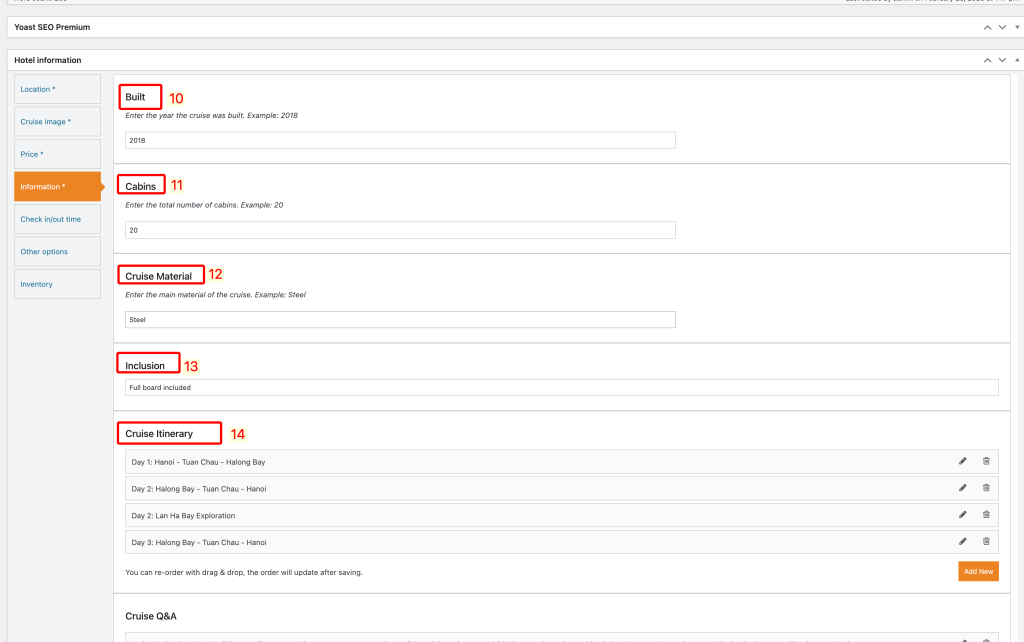The image size is (1024, 642).
Task: Go to the Inventory tab
Action: pyautogui.click(x=57, y=284)
